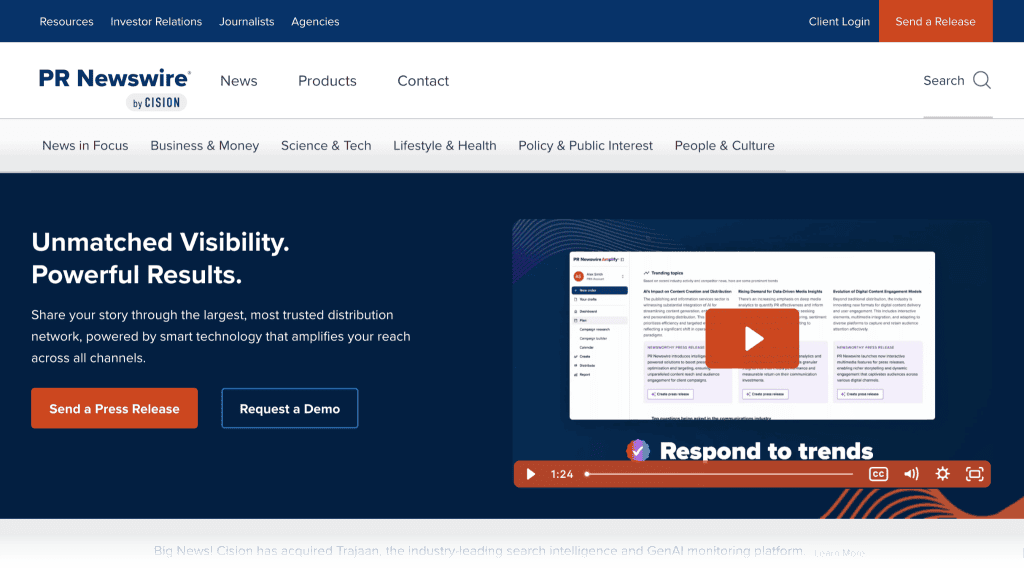Viewport: 1024px width, 568px height.
Task: Open Investor Relations
Action: (156, 22)
